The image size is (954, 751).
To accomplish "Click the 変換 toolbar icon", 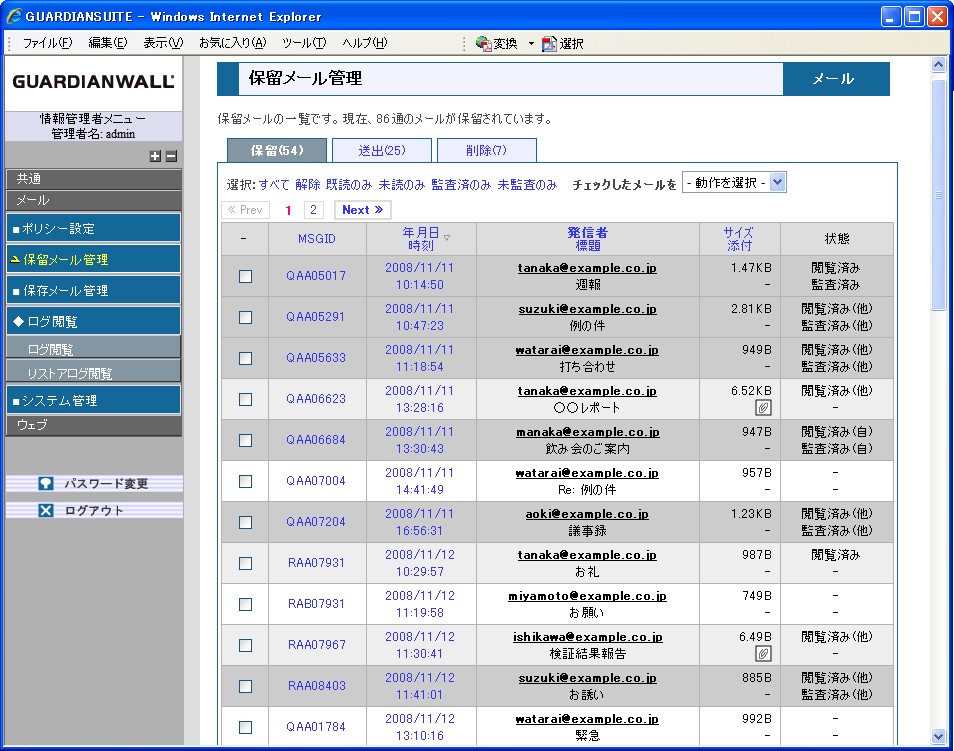I will (484, 44).
